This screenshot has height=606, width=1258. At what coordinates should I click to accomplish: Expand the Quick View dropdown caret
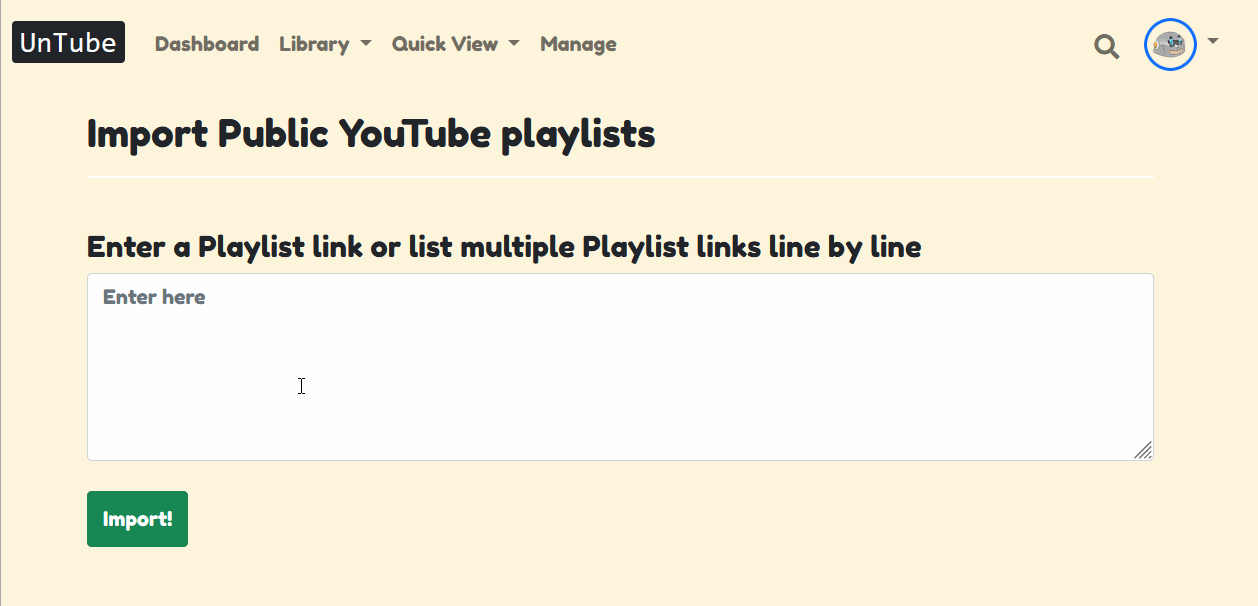pyautogui.click(x=514, y=44)
